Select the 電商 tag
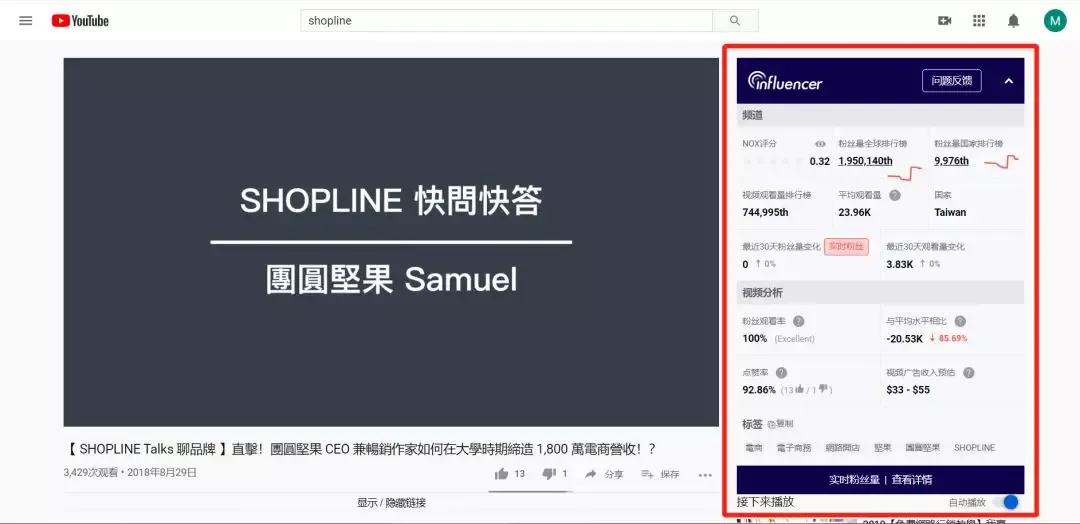 tap(754, 448)
